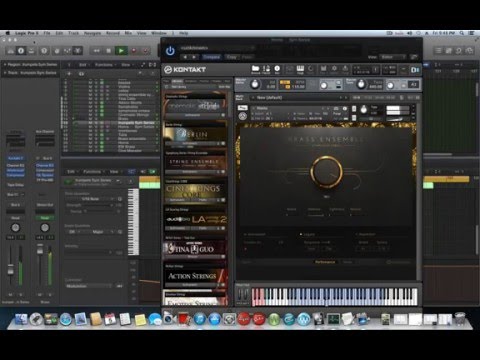Mute the Horns instrument in Kontakt
Screen dimensions: 480x360
coord(354,117)
